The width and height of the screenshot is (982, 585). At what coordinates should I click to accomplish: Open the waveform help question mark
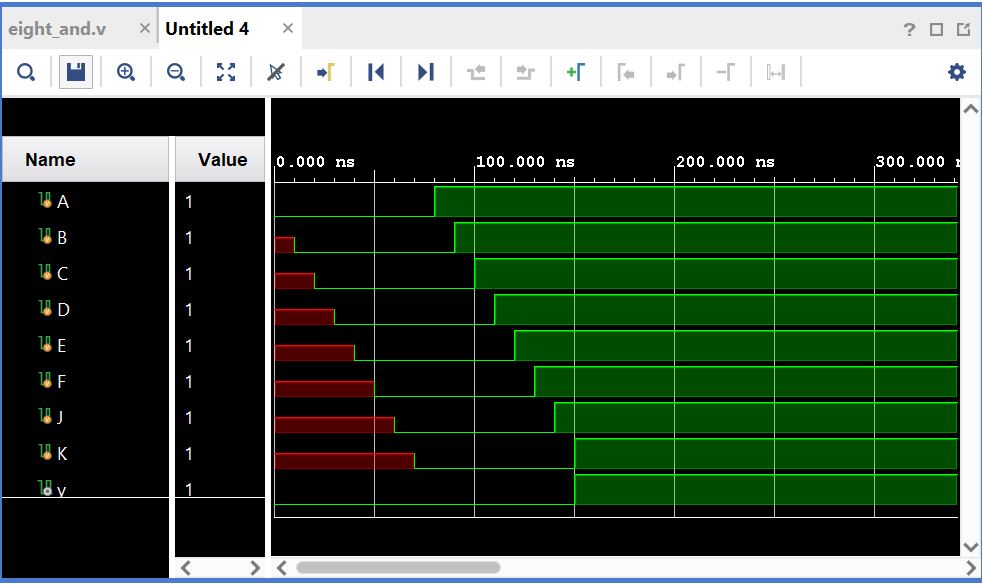pos(909,29)
